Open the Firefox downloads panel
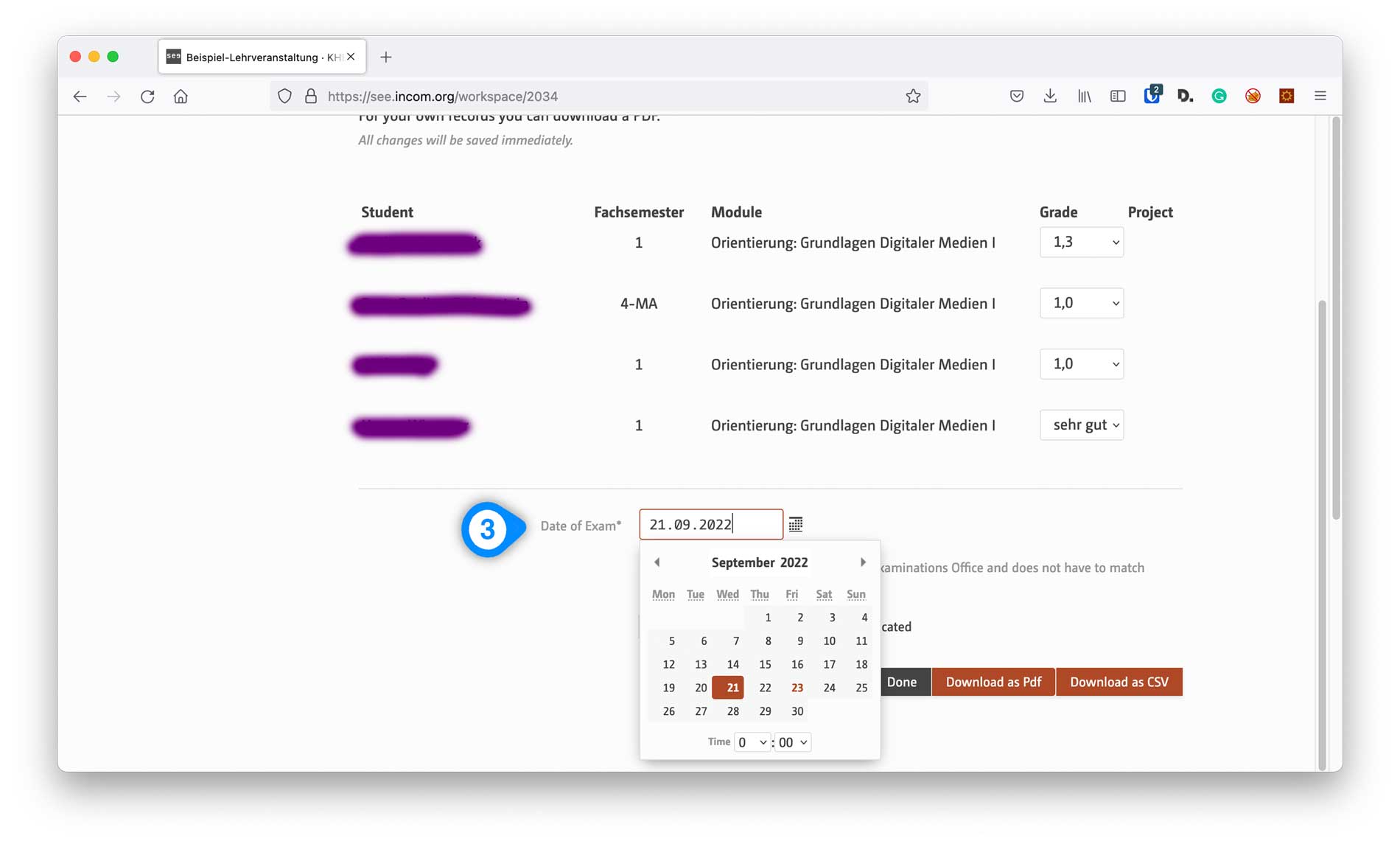The height and width of the screenshot is (841, 1400). click(1050, 96)
